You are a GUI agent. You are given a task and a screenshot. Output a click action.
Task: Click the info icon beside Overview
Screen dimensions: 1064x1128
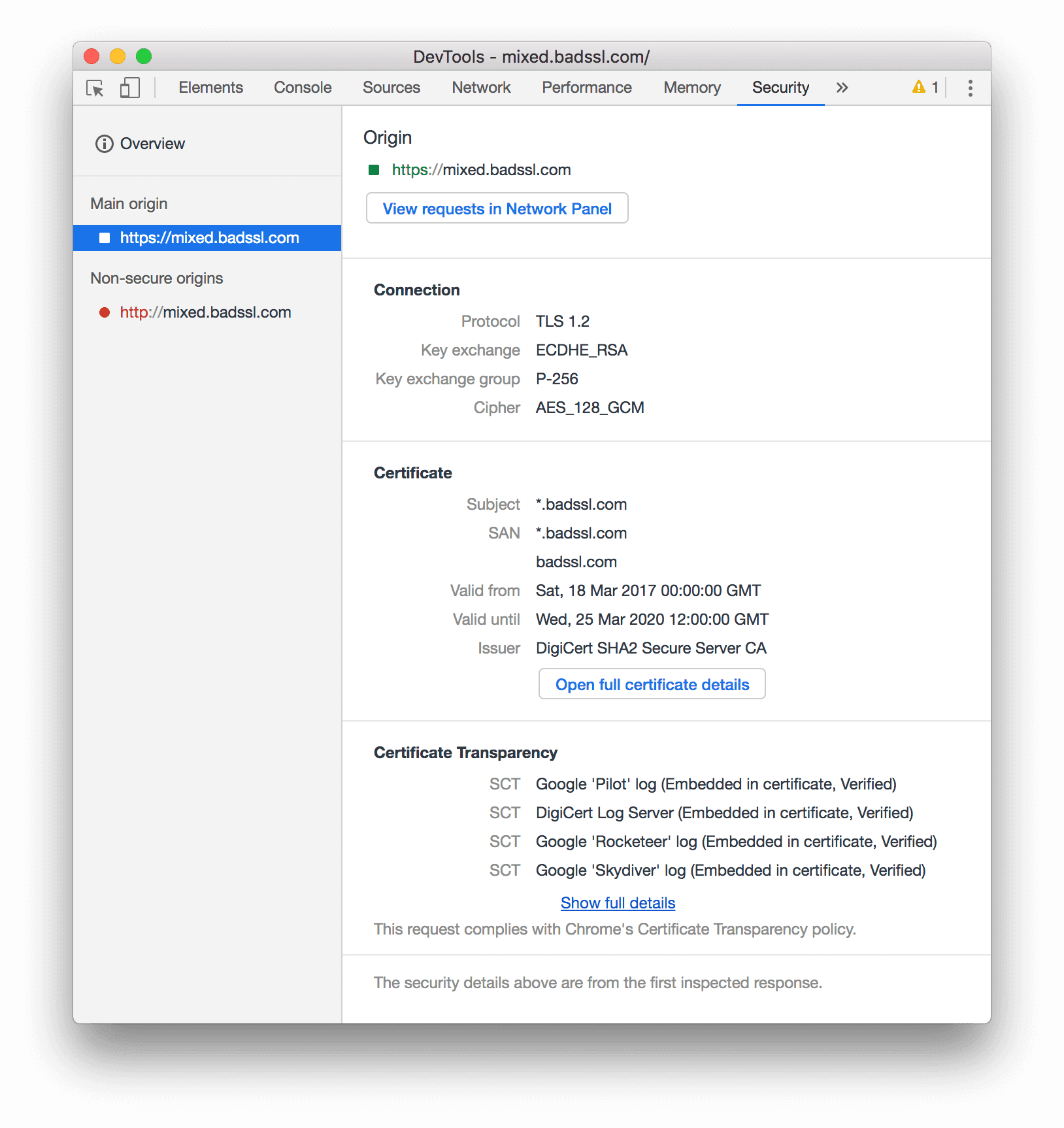[105, 143]
